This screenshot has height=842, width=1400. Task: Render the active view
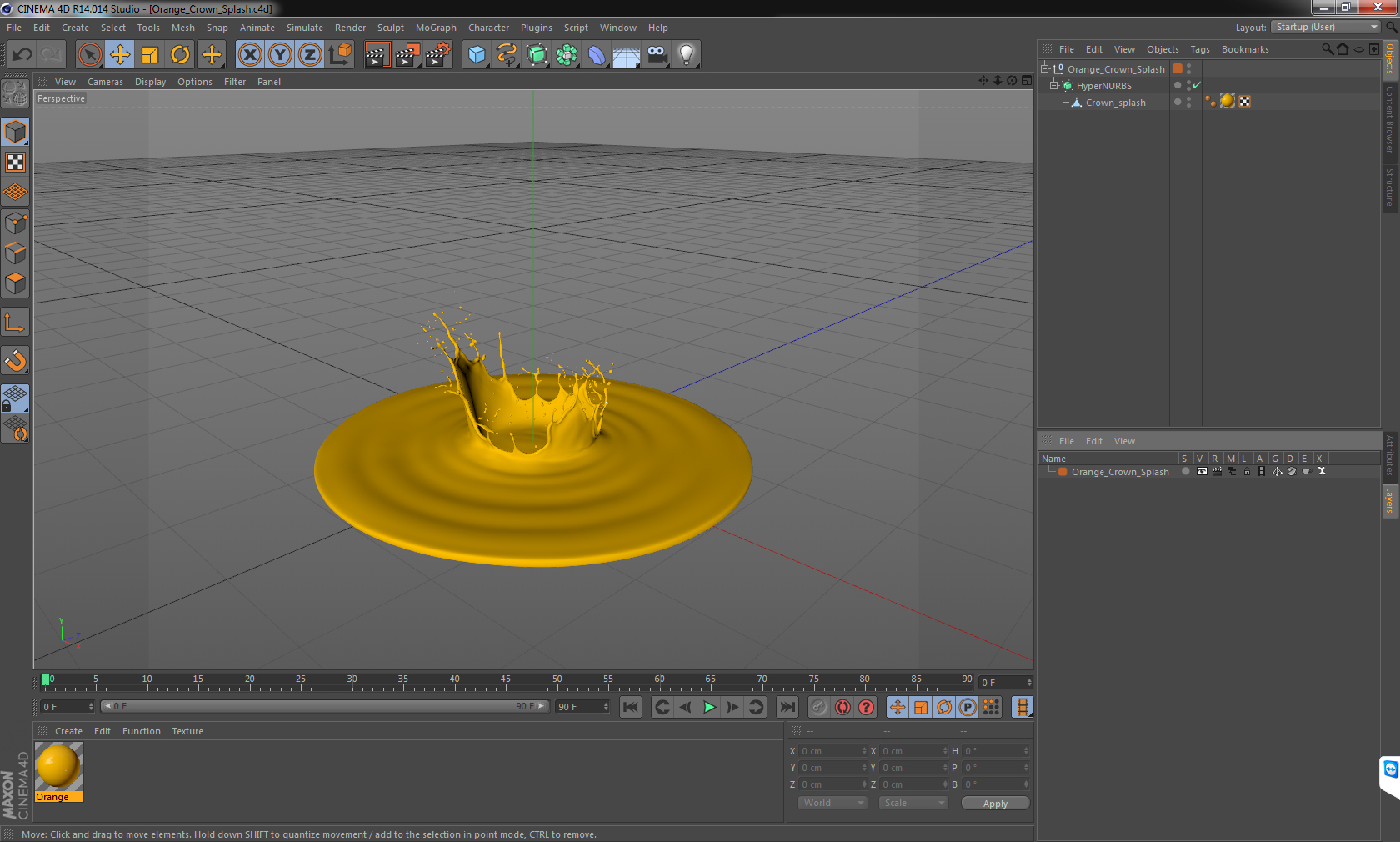click(377, 55)
